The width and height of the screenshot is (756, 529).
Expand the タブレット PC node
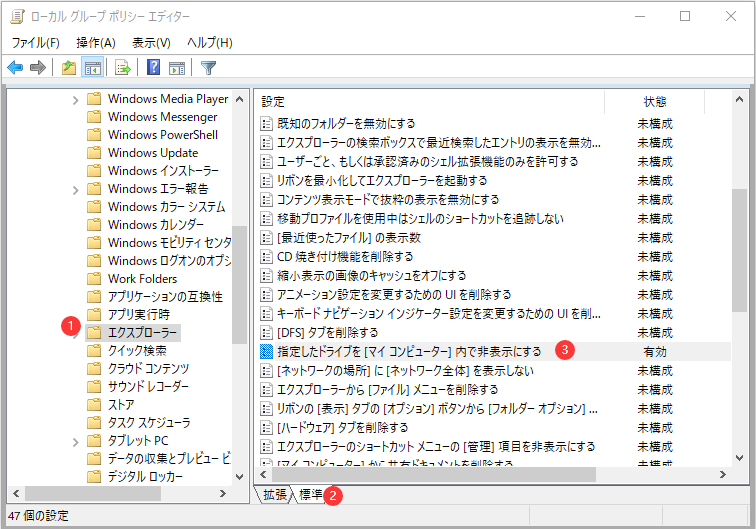click(x=75, y=442)
